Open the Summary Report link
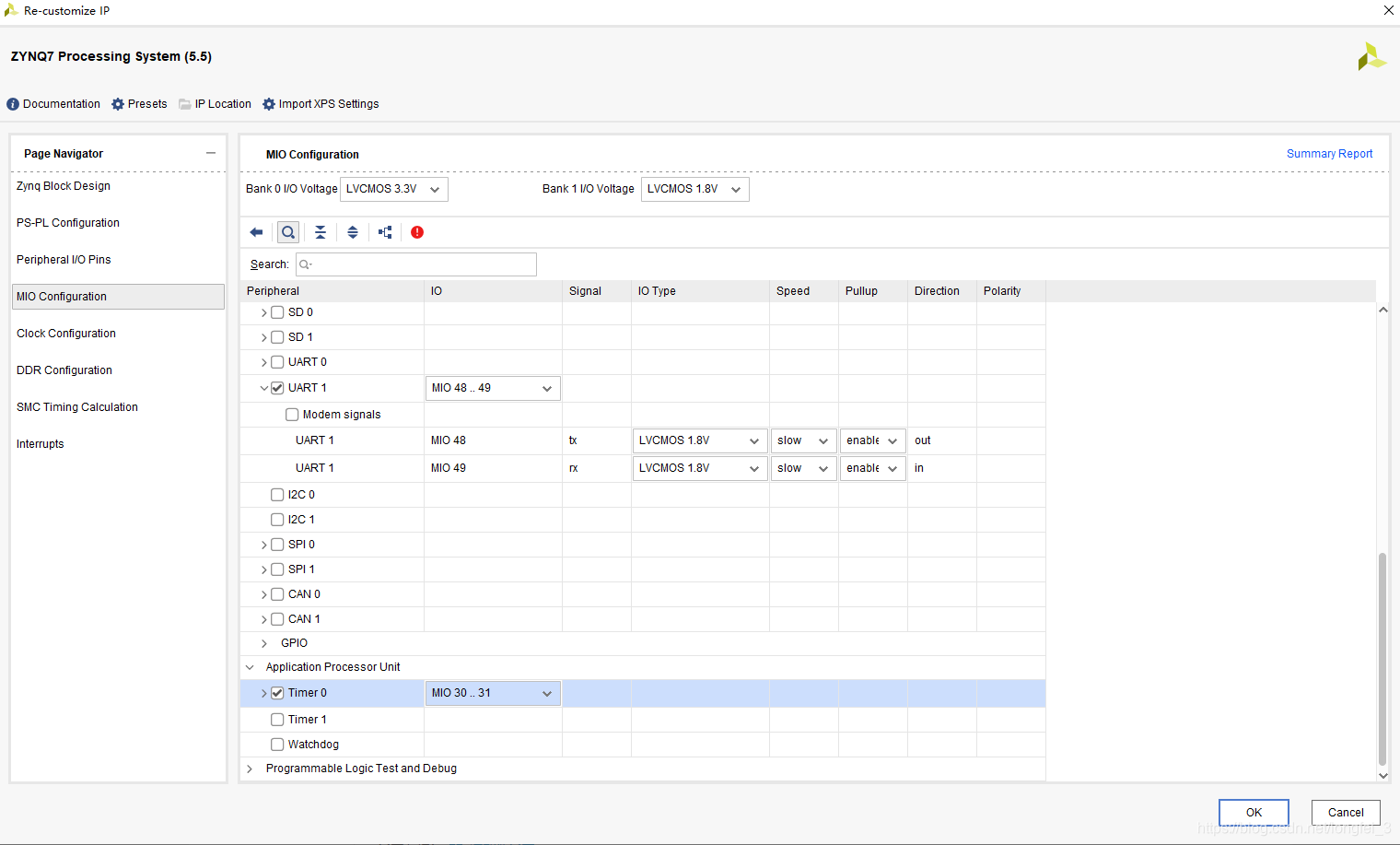This screenshot has width=1400, height=845. 1329,154
